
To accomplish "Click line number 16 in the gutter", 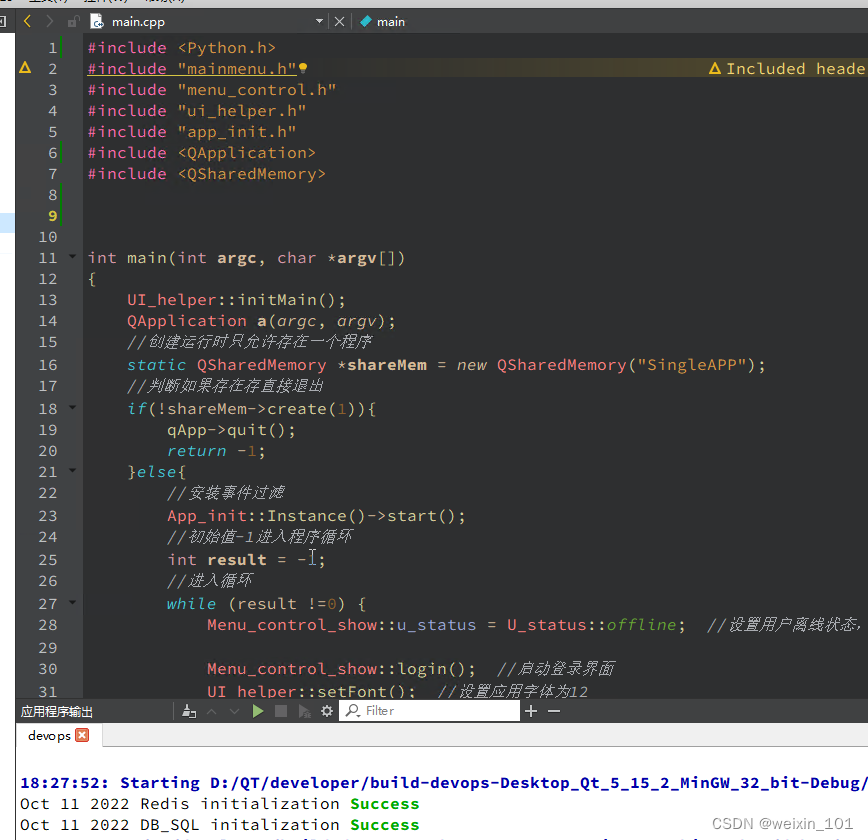I will pyautogui.click(x=48, y=365).
